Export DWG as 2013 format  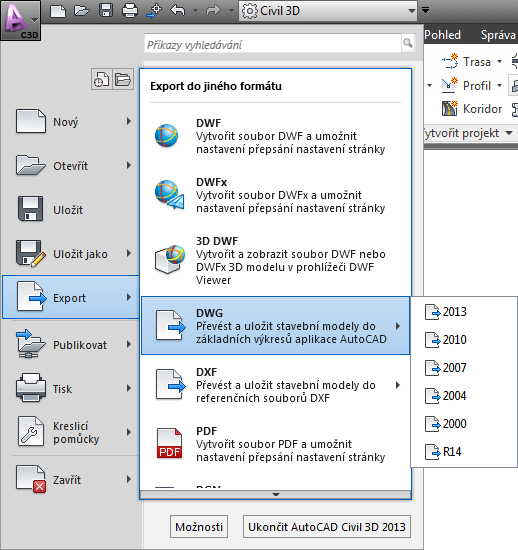point(464,312)
